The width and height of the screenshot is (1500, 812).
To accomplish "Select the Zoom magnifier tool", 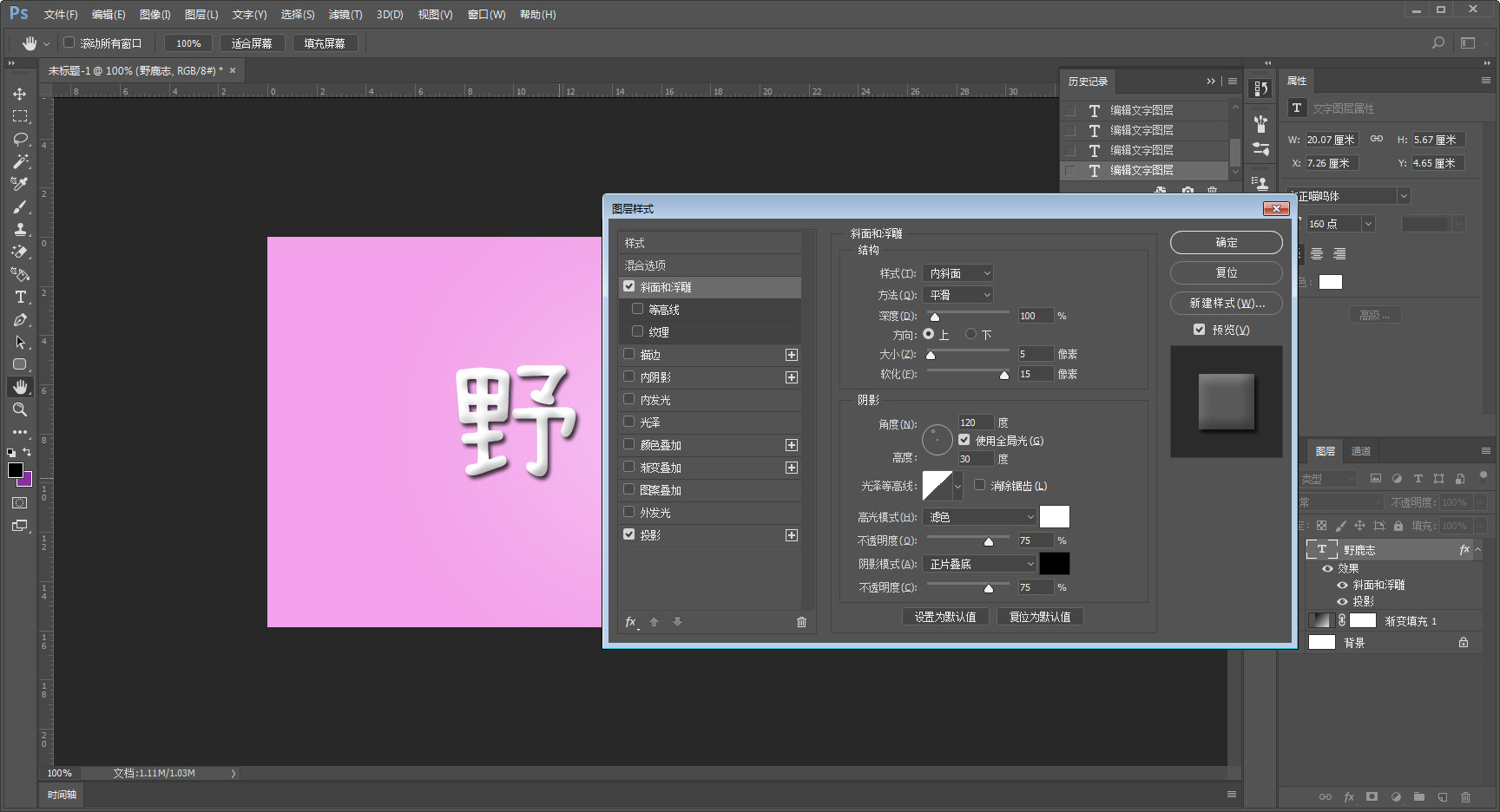I will click(20, 409).
